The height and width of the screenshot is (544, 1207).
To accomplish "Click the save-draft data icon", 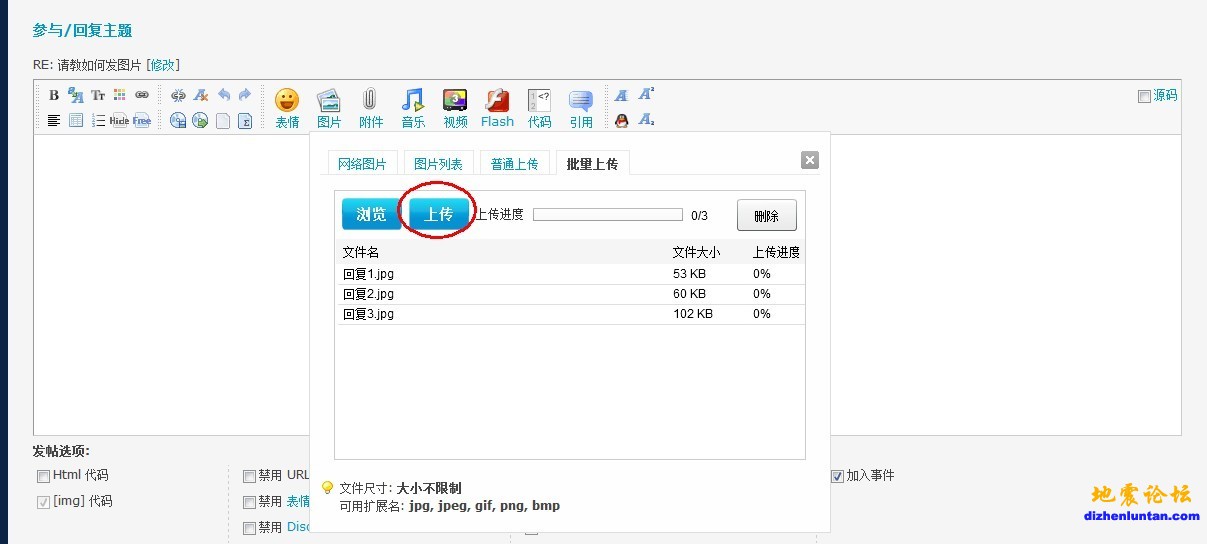I will click(178, 120).
